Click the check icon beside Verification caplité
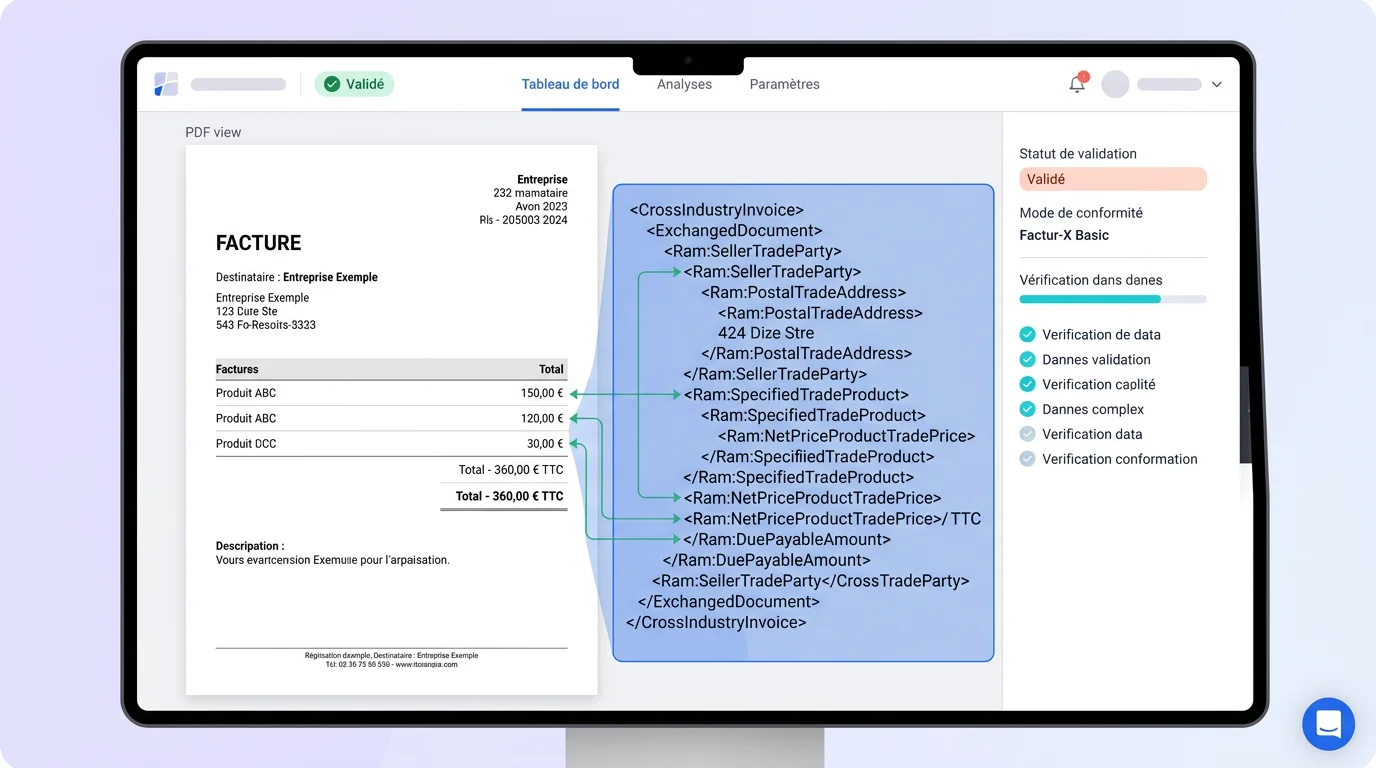Viewport: 1376px width, 768px height. point(1027,384)
